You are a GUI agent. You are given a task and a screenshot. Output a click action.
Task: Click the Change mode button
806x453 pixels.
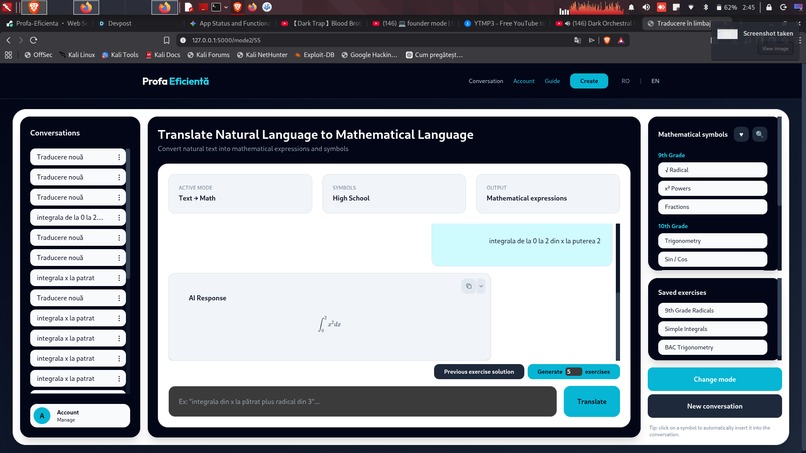715,379
